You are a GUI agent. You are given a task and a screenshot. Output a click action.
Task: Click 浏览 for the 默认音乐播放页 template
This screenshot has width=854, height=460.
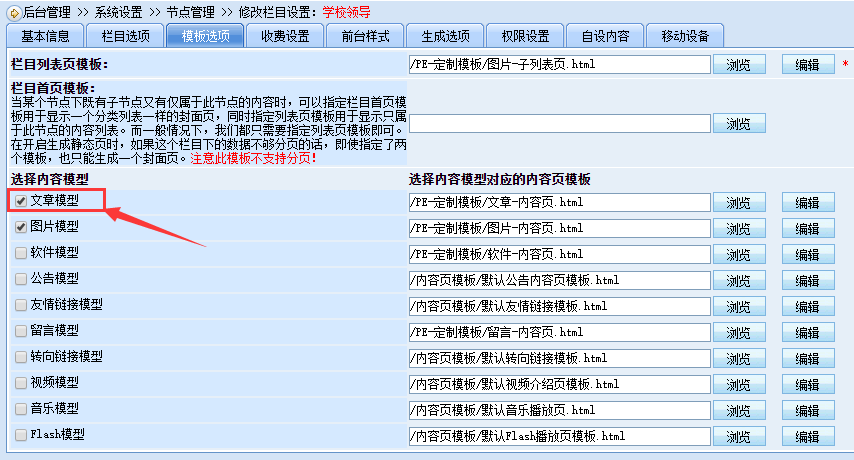738,410
